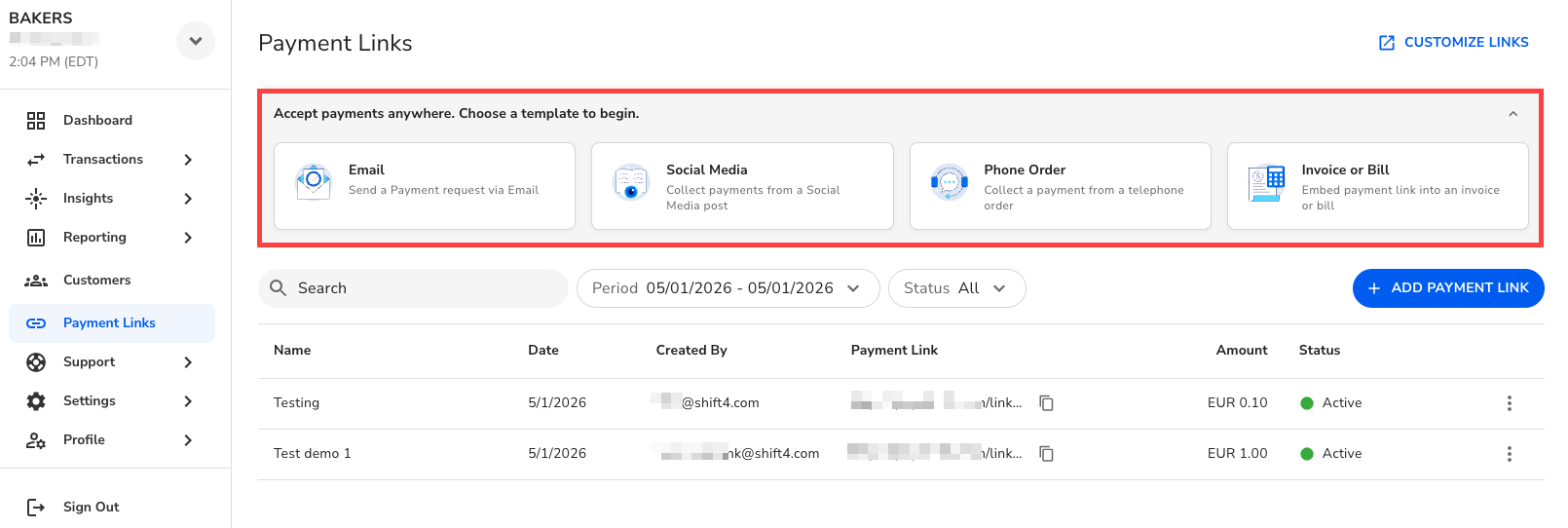
Task: Click the 'Test demo 1' row name
Action: pos(312,454)
